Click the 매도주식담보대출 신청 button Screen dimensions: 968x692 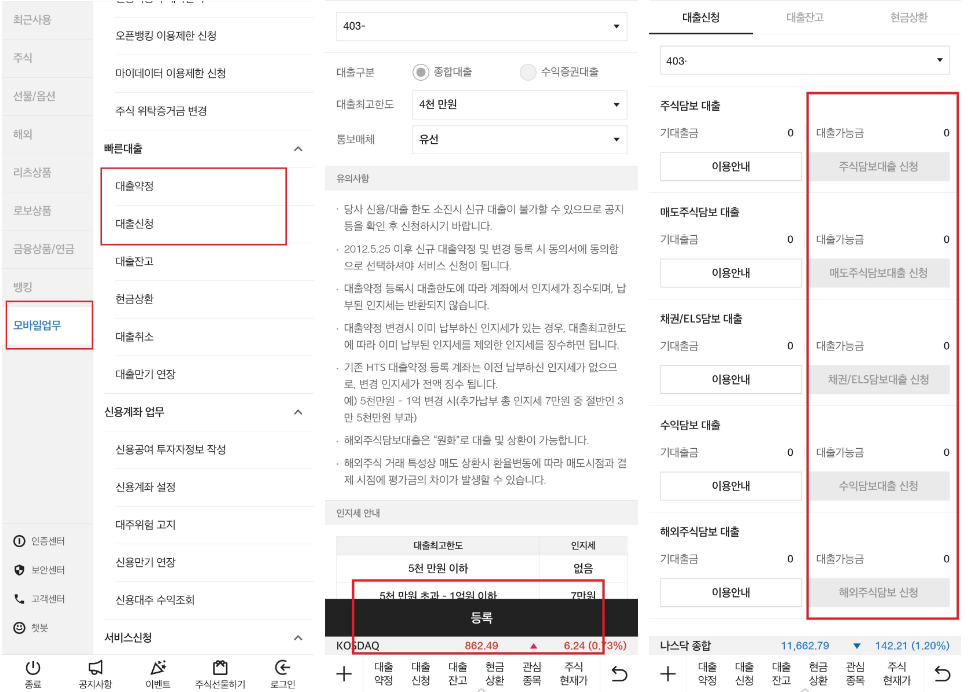pyautogui.click(x=878, y=273)
